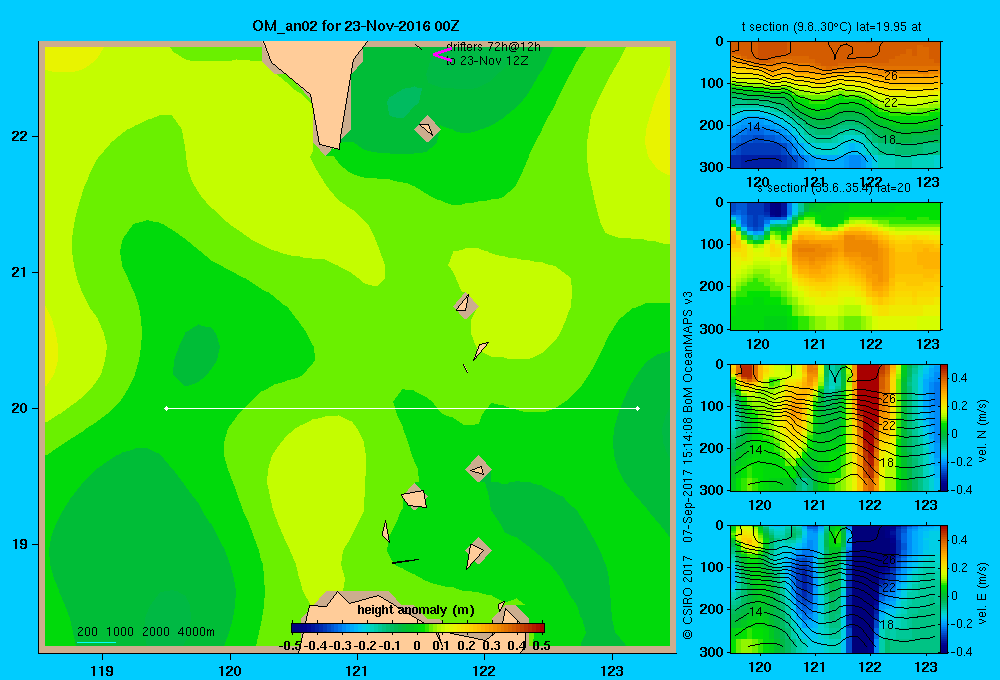The width and height of the screenshot is (1000, 680).
Task: Click the '0' tick on vel. N color bar
Action: (955, 434)
